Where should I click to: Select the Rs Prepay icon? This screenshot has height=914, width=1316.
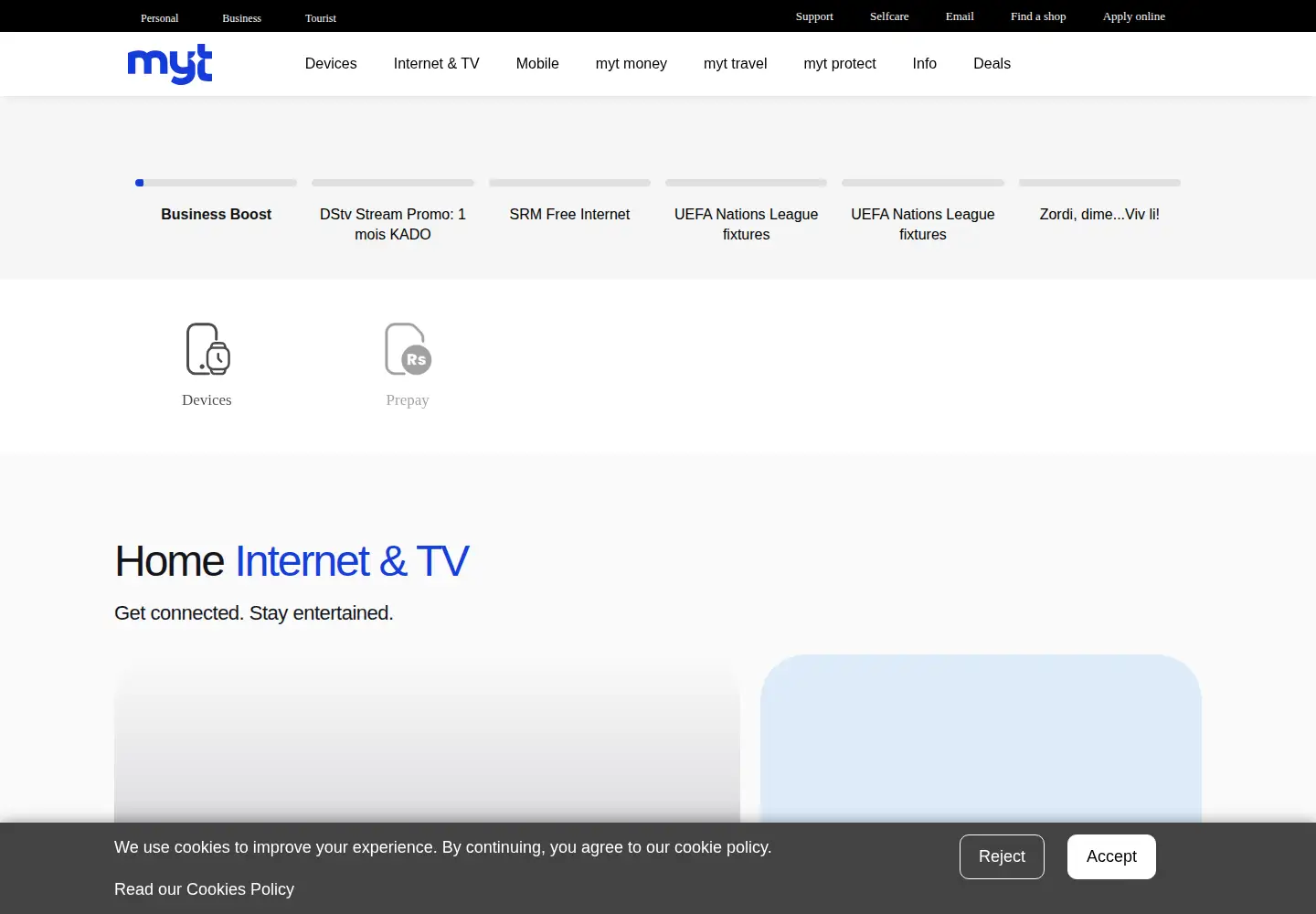click(x=408, y=349)
